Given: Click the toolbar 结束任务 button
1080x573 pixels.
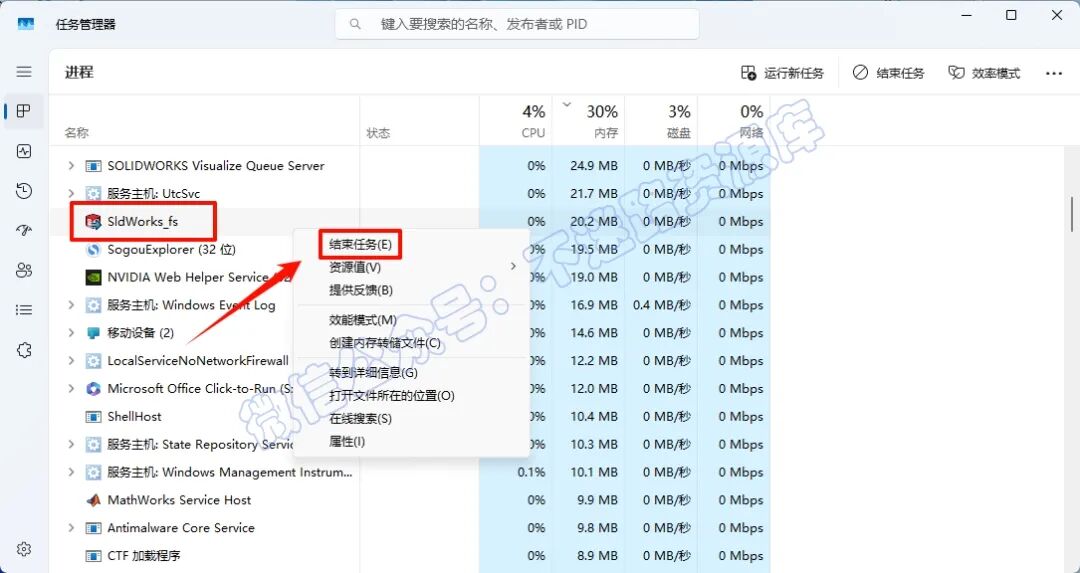Looking at the screenshot, I should pos(889,73).
